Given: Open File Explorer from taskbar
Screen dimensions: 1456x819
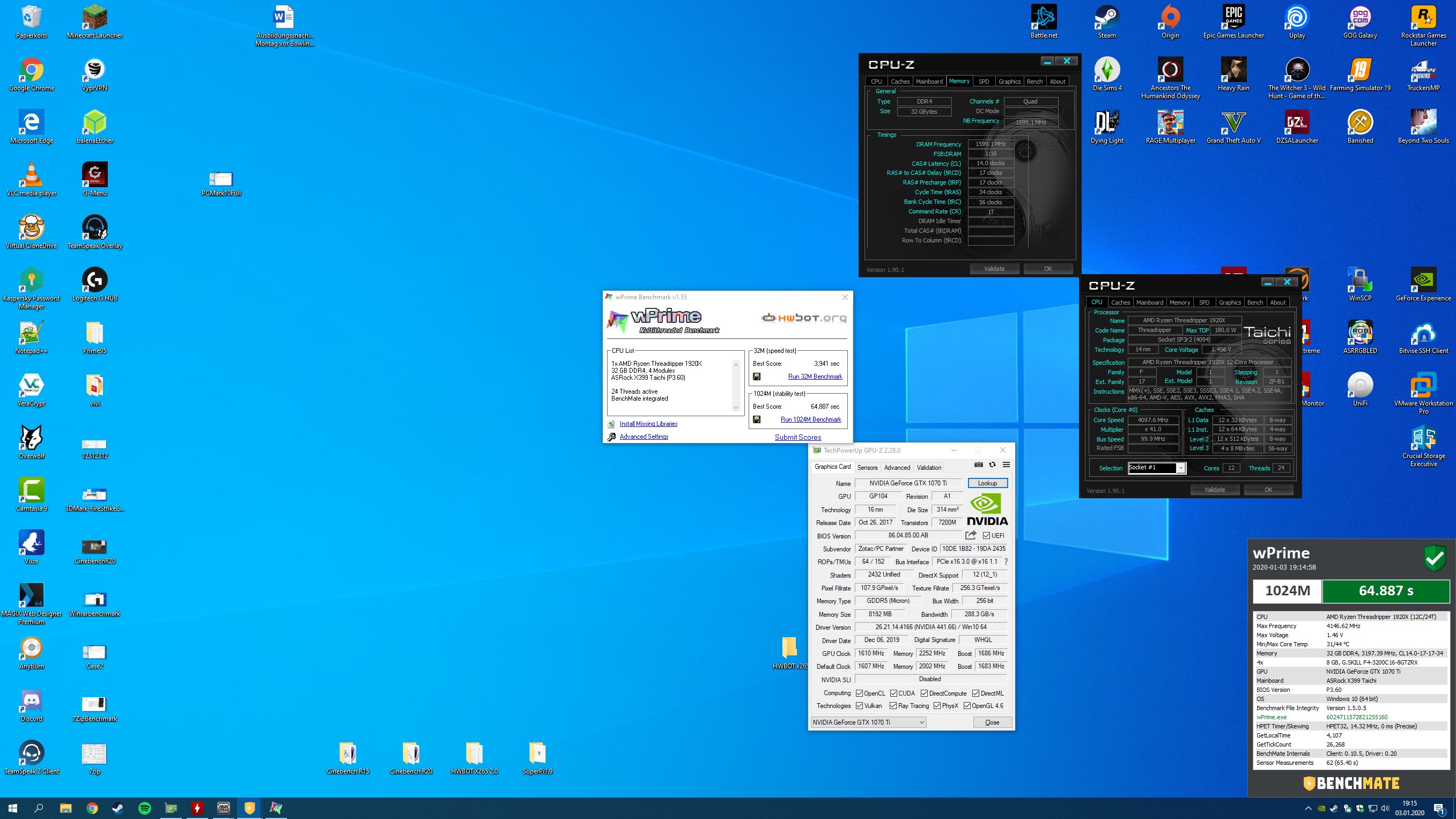Looking at the screenshot, I should (x=65, y=808).
